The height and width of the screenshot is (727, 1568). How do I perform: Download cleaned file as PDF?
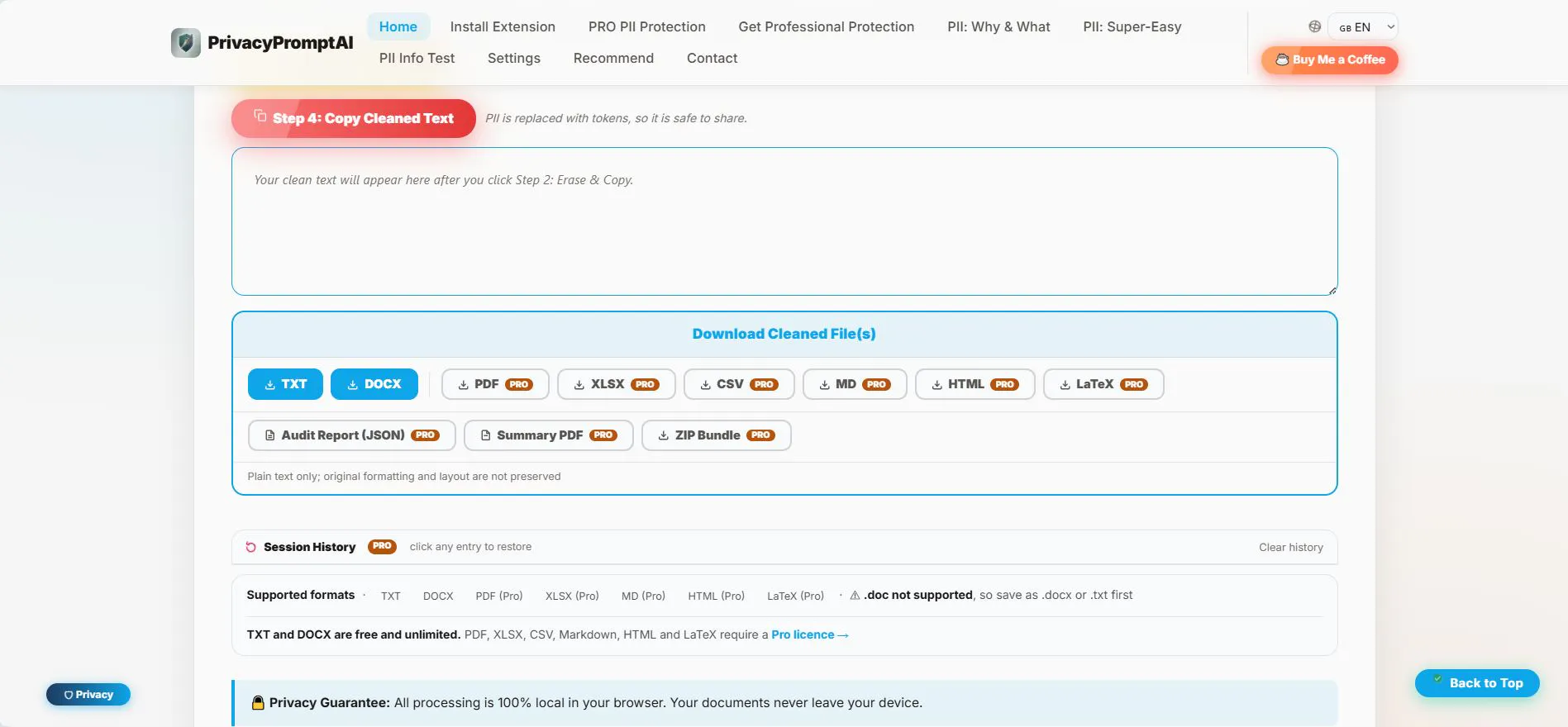[x=495, y=384]
